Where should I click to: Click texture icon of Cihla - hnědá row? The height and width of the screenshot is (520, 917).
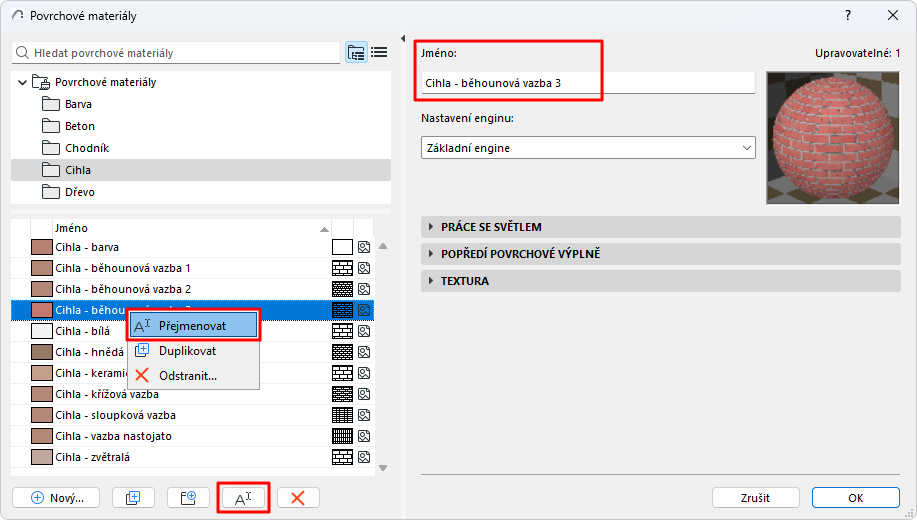(x=364, y=352)
